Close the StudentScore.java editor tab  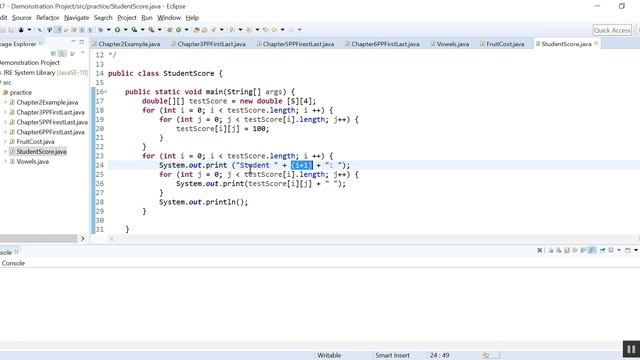596,43
